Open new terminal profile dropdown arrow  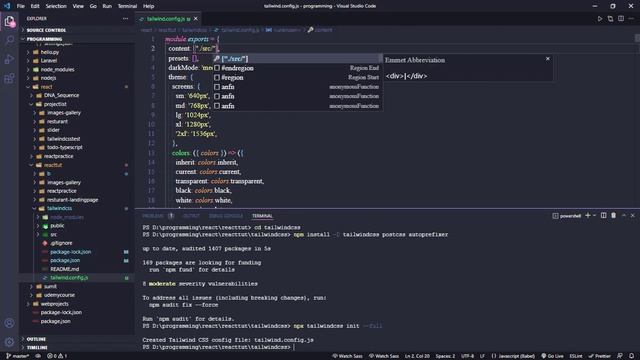pos(594,216)
